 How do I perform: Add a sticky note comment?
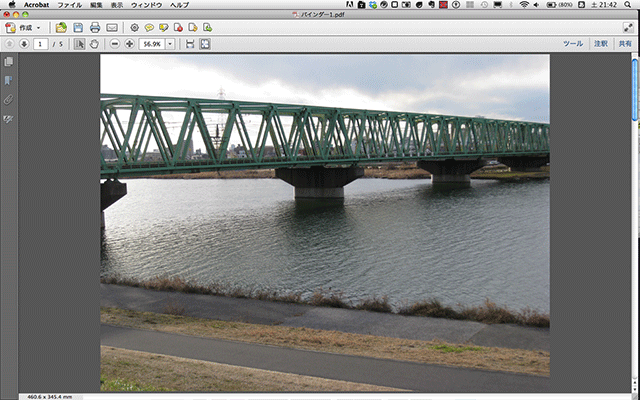[149, 28]
